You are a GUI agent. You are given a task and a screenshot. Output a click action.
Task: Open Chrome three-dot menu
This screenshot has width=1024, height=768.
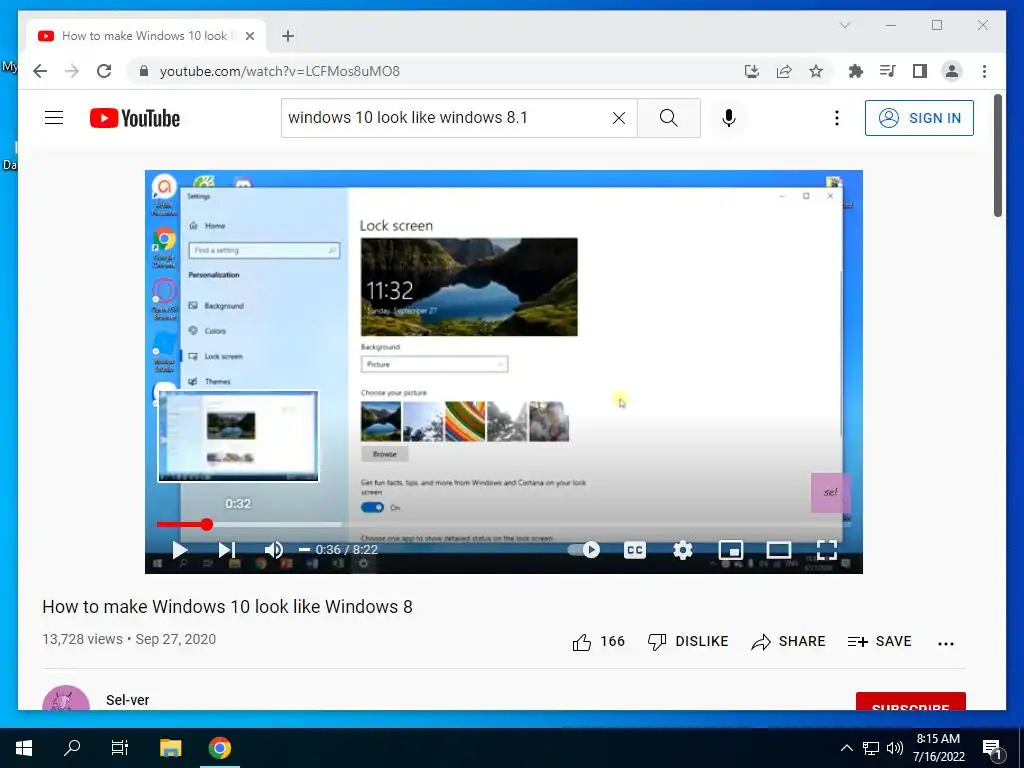pyautogui.click(x=984, y=71)
